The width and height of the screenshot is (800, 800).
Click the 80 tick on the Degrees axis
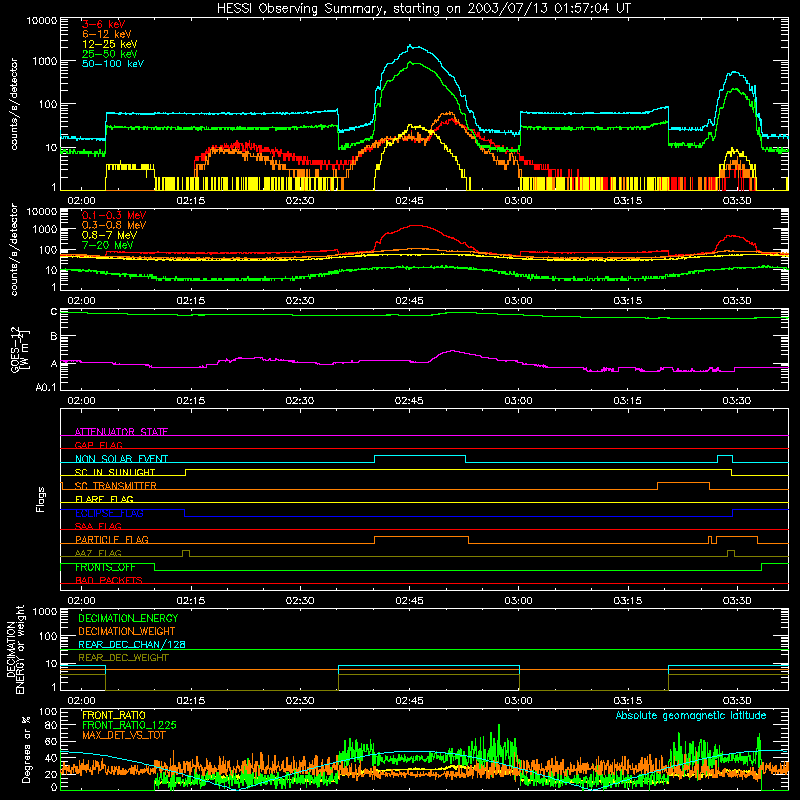point(51,725)
